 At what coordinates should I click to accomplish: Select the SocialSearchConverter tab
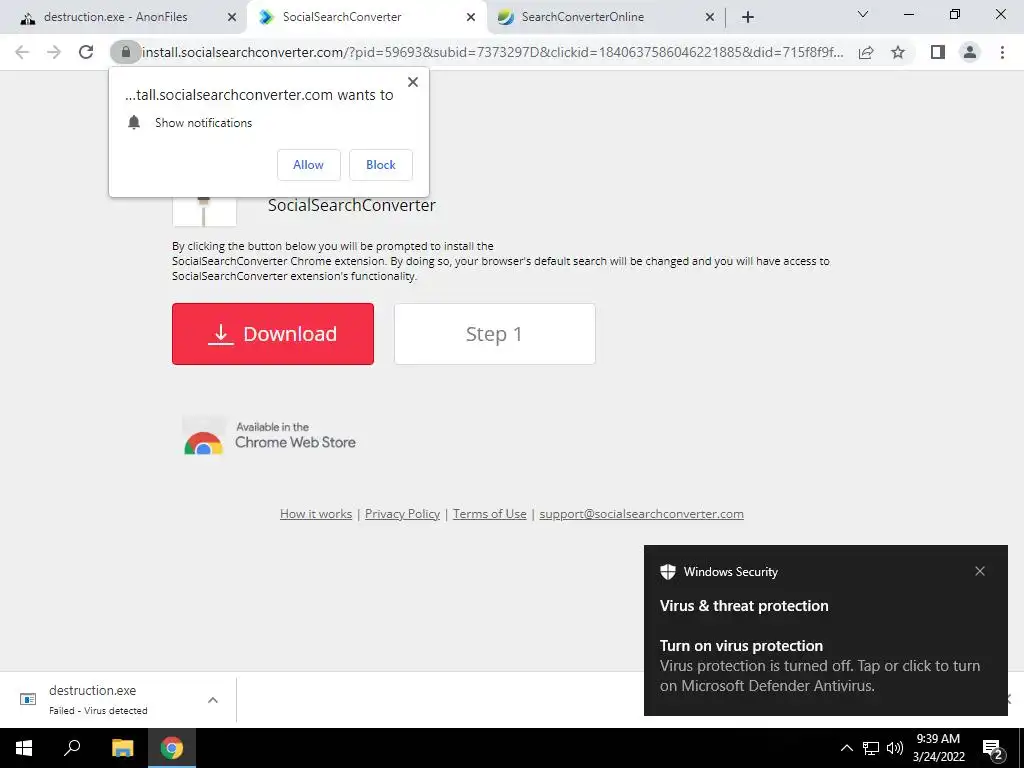(366, 17)
